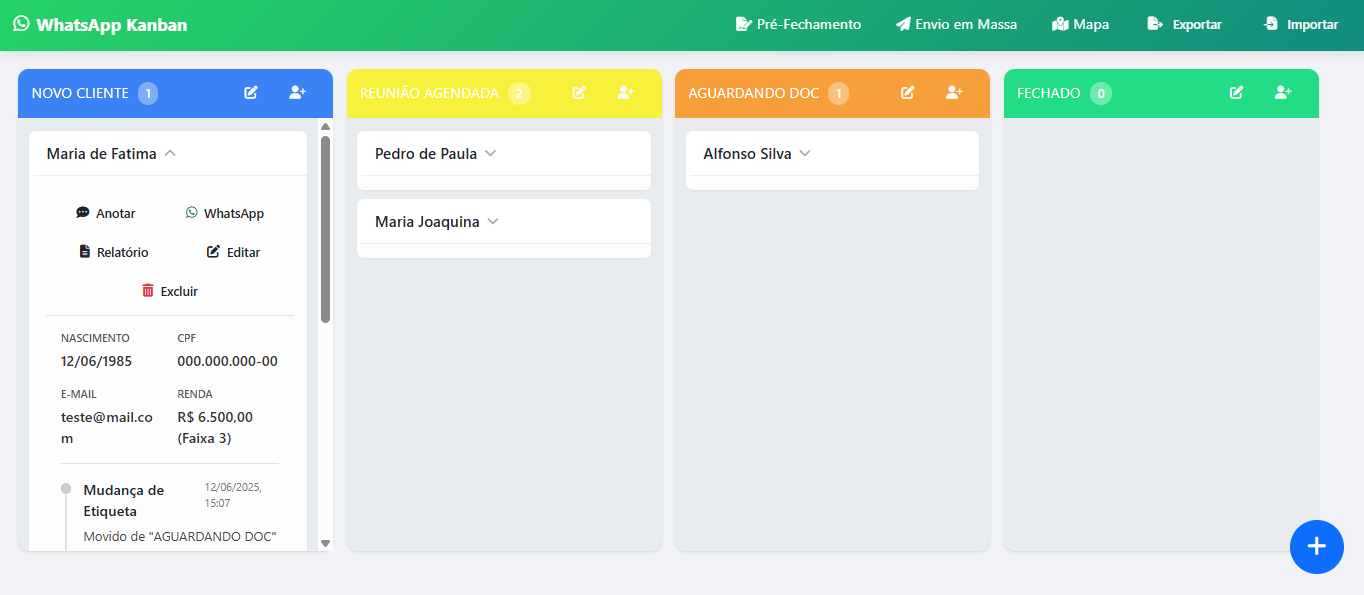
Task: Click edit icon on REUNIÃO AGENDADA column
Action: pyautogui.click(x=579, y=93)
